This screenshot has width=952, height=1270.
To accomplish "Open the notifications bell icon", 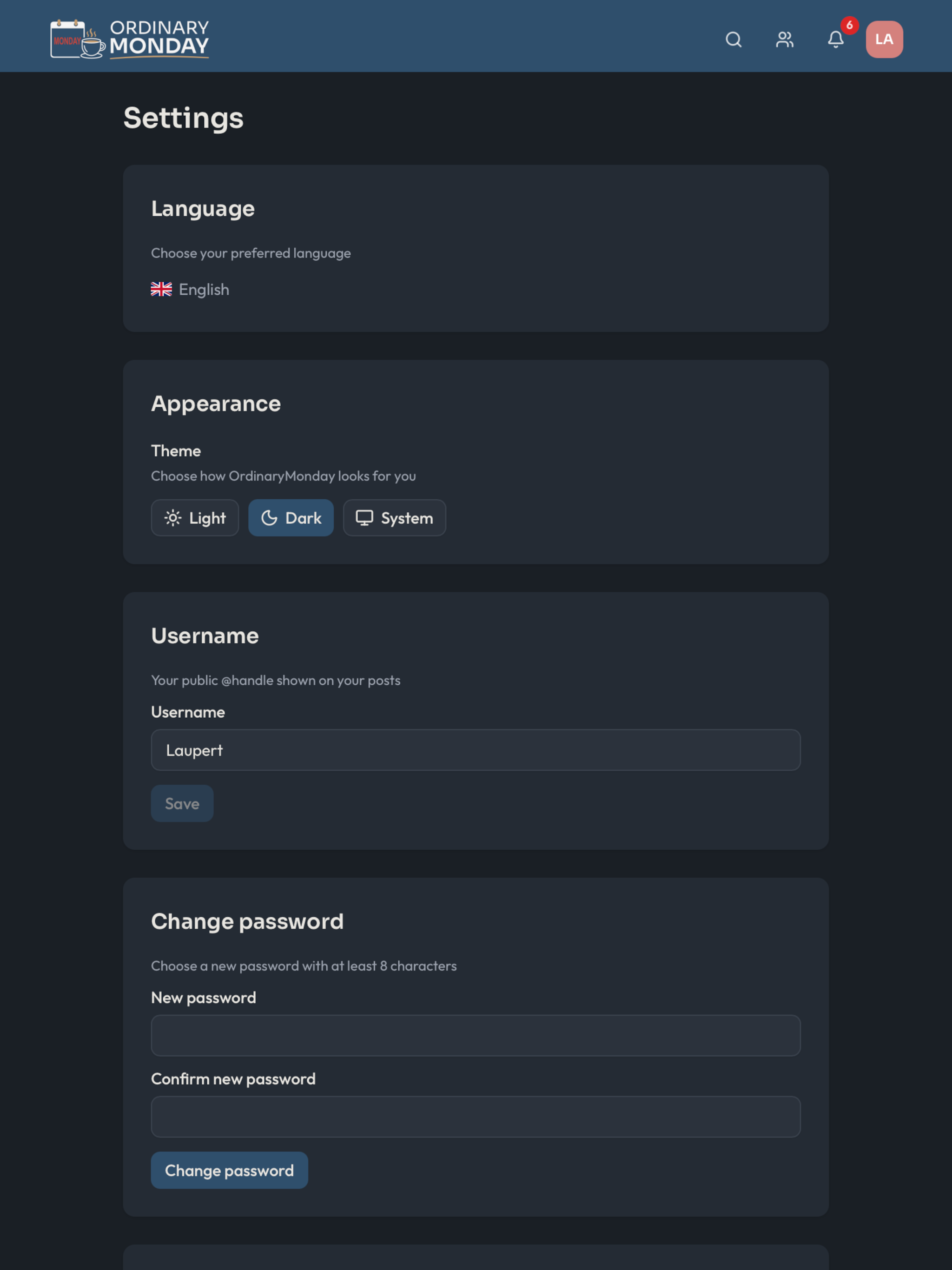I will [x=835, y=40].
